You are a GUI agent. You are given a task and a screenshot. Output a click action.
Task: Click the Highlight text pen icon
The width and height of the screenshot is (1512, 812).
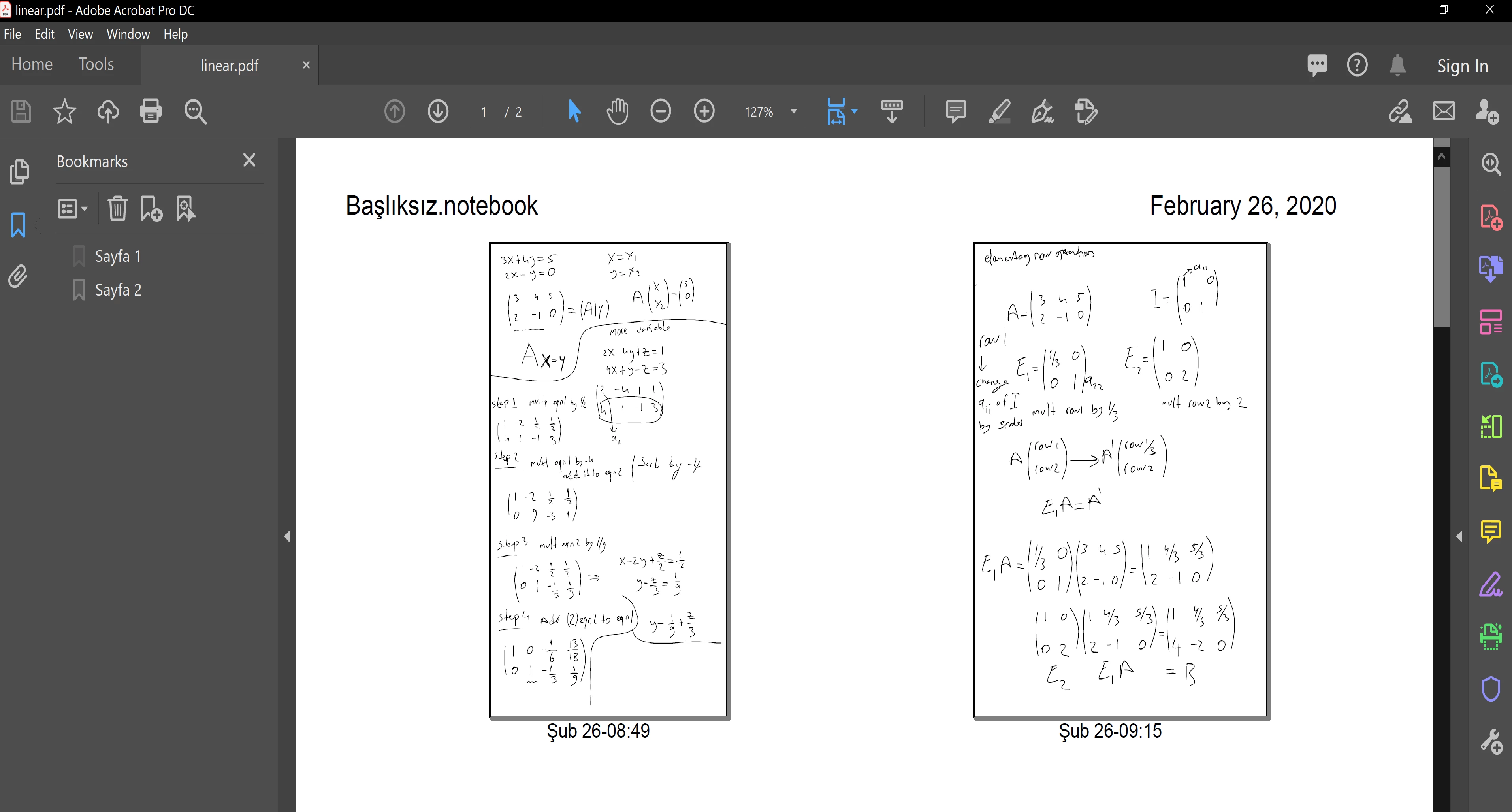(x=999, y=111)
